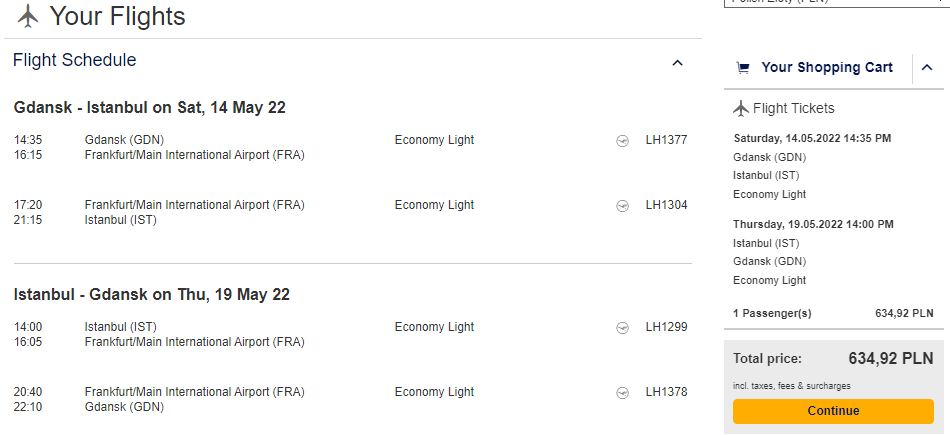Click flight number LH1299
The height and width of the screenshot is (435, 950).
(x=666, y=327)
